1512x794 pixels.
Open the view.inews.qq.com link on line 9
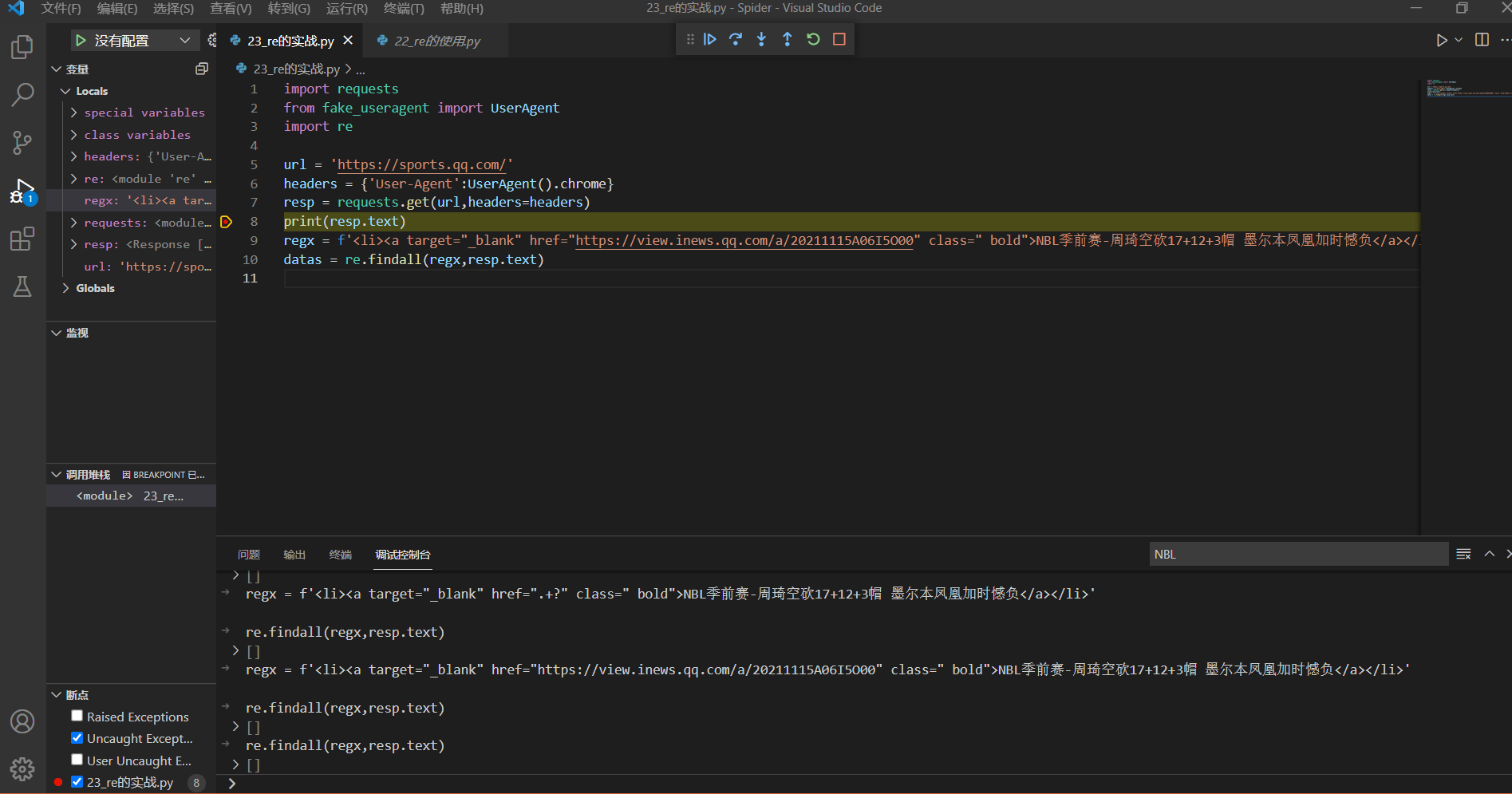point(744,240)
